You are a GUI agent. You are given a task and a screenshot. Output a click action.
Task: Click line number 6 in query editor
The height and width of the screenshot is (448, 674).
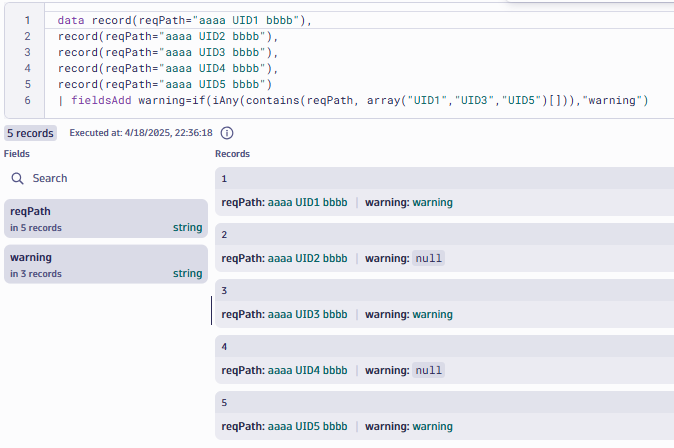pos(27,100)
